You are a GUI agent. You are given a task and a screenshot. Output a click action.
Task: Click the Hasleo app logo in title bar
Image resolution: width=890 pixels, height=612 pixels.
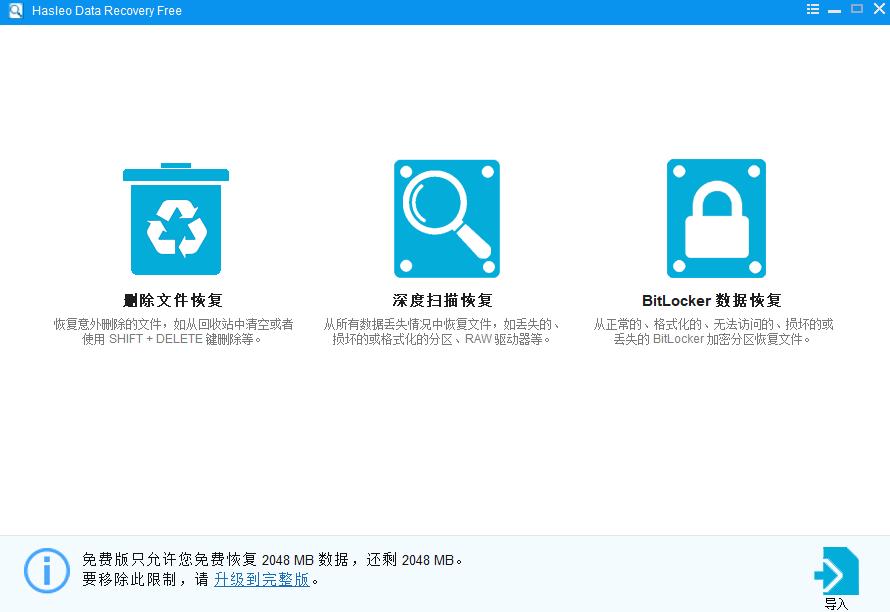pyautogui.click(x=15, y=10)
